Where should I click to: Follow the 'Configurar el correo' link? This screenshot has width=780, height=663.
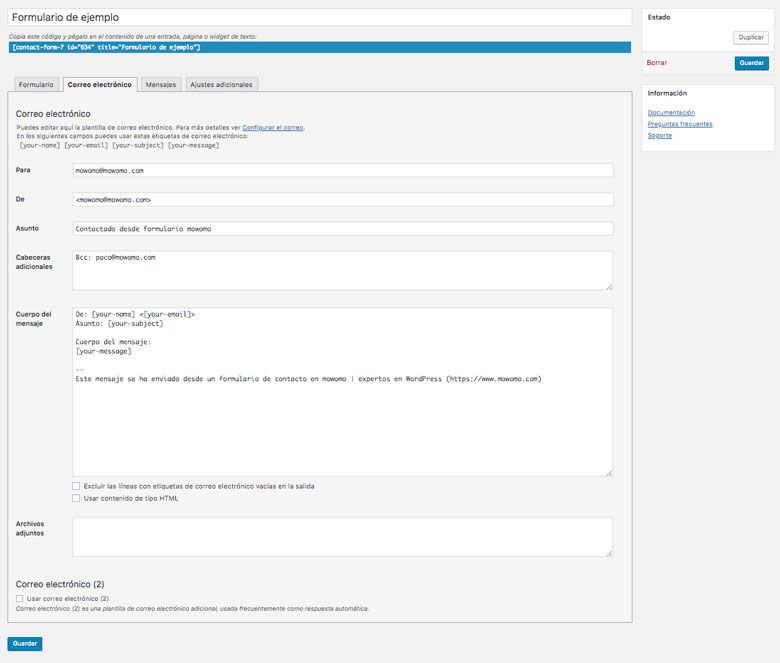[x=273, y=128]
